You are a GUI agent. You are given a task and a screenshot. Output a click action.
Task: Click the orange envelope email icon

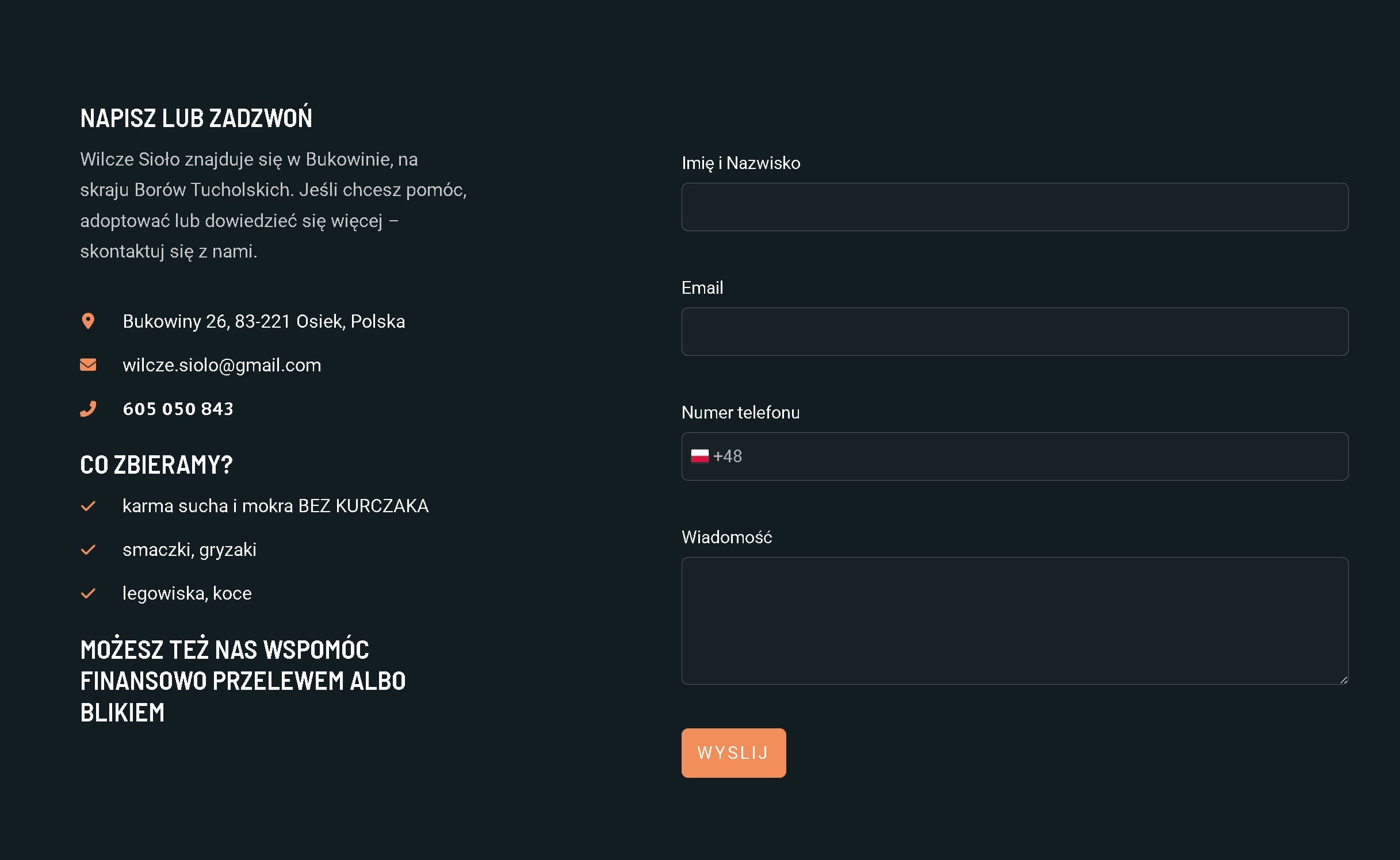pos(88,365)
